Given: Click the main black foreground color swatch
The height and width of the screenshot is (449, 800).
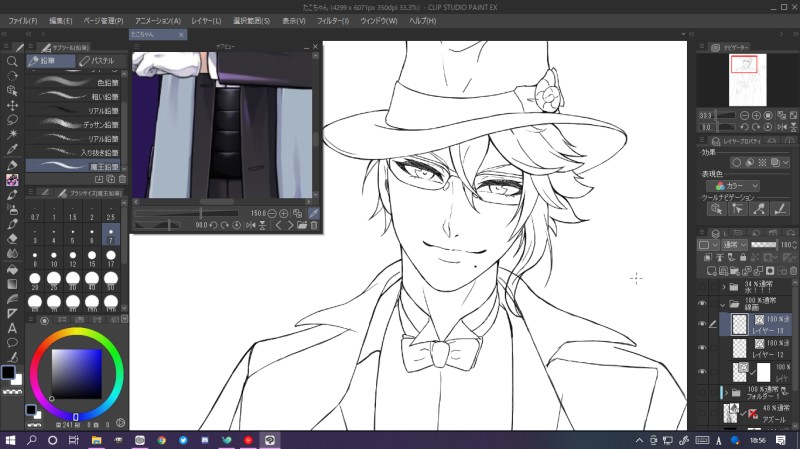Looking at the screenshot, I should [x=8, y=372].
